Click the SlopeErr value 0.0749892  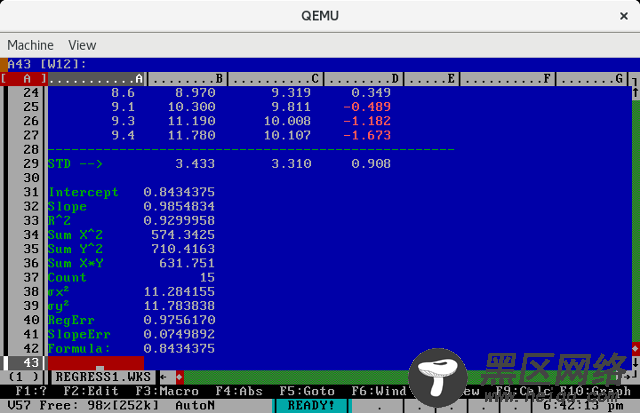[179, 334]
